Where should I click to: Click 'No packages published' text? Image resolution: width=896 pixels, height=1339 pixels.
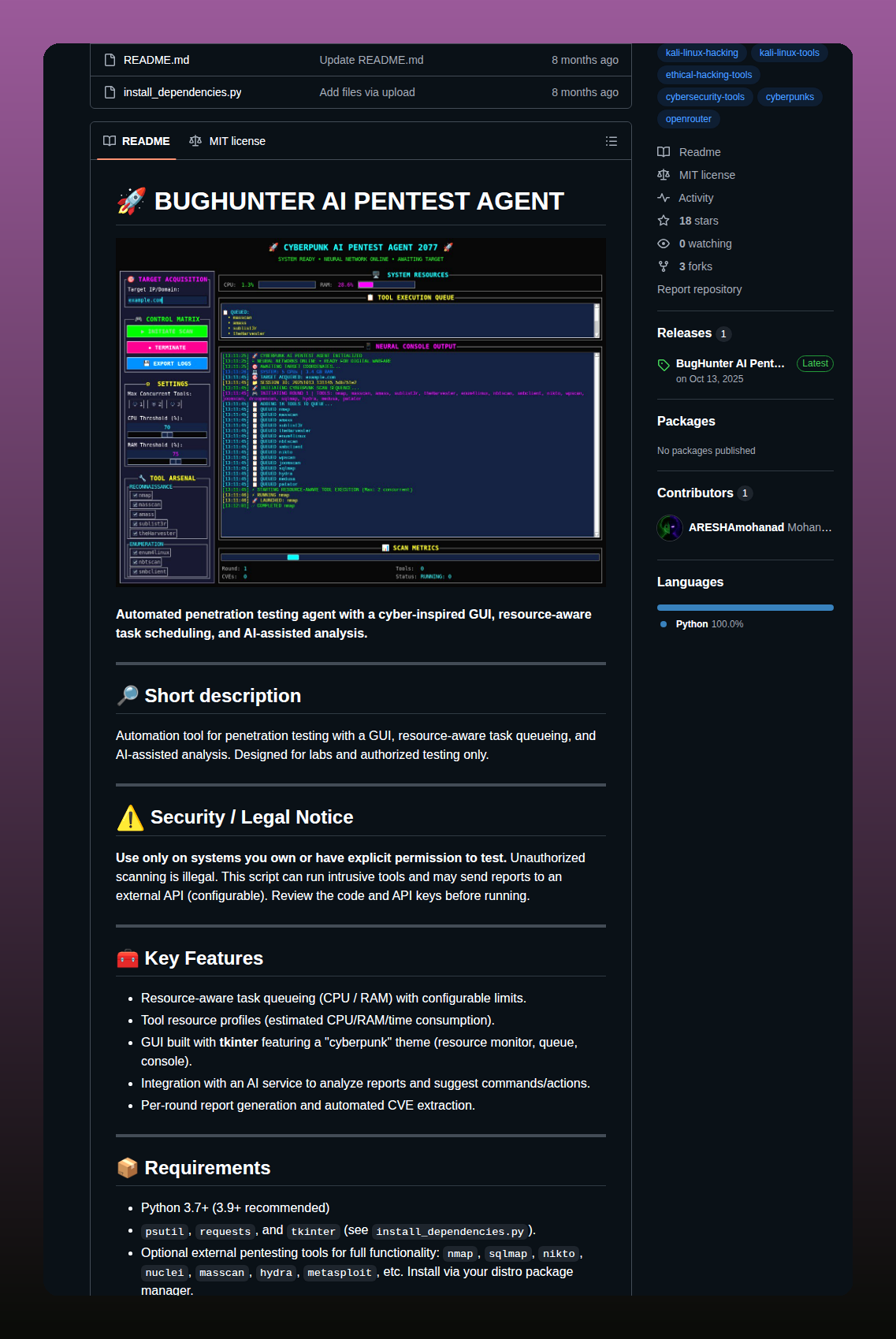pyautogui.click(x=706, y=451)
